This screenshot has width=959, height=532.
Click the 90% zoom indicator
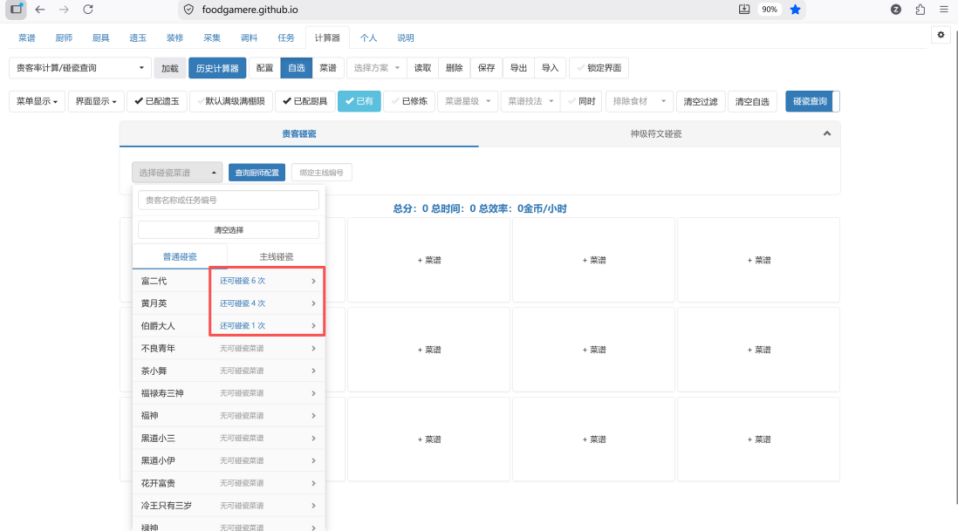(x=769, y=10)
